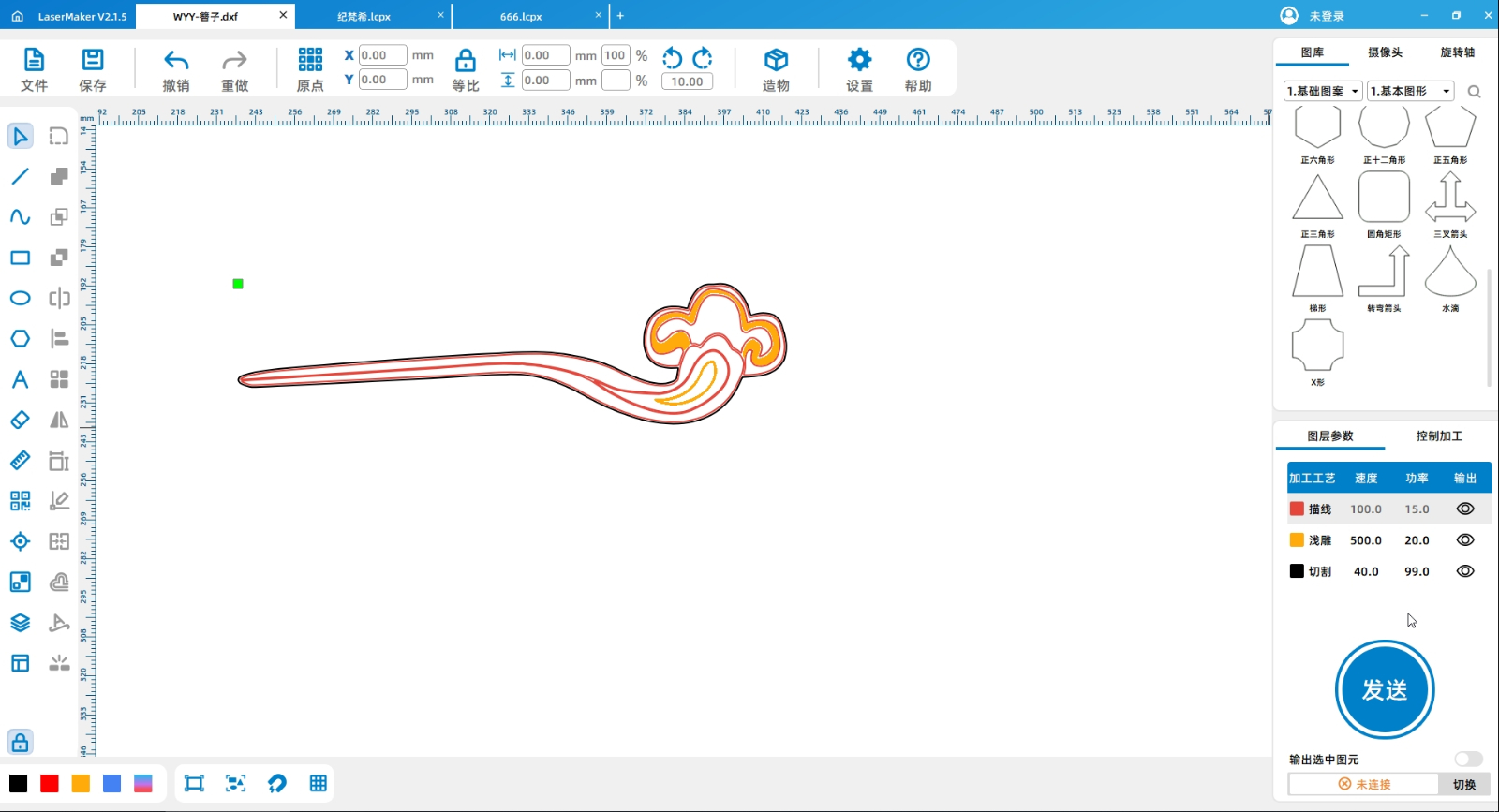Select the eraser tool
The height and width of the screenshot is (812, 1499).
point(20,421)
